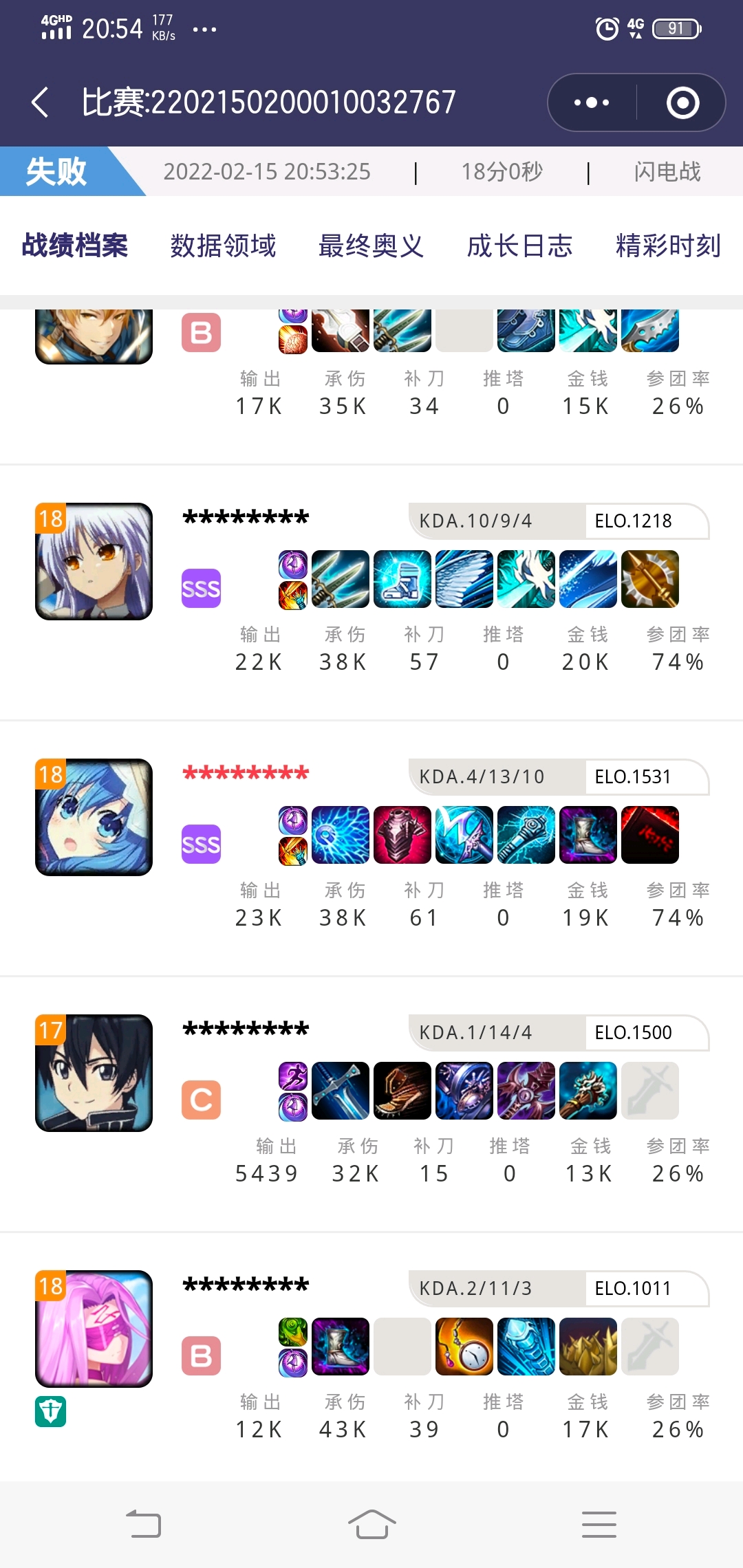The width and height of the screenshot is (743, 1568).
Task: Tap the red masked player name
Action: pos(246,774)
